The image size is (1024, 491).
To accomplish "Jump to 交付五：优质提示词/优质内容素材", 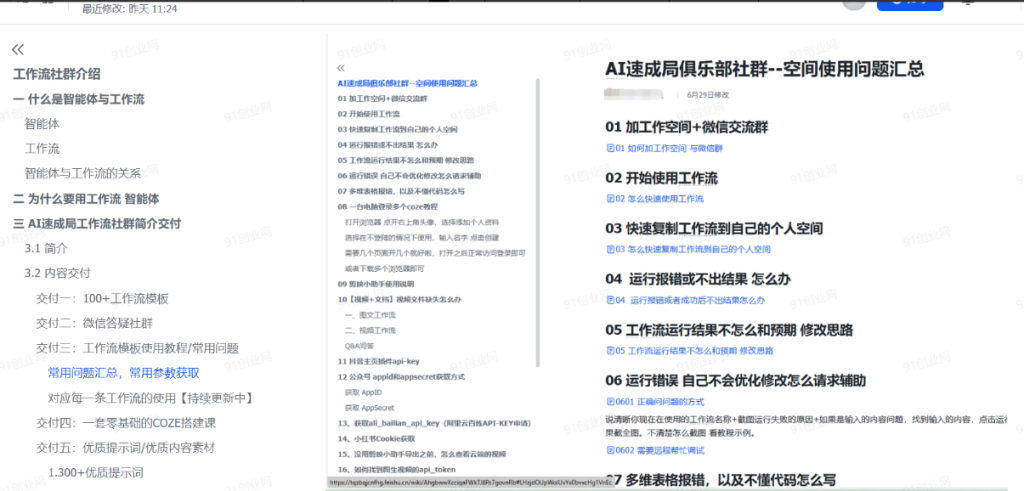I will pos(125,448).
